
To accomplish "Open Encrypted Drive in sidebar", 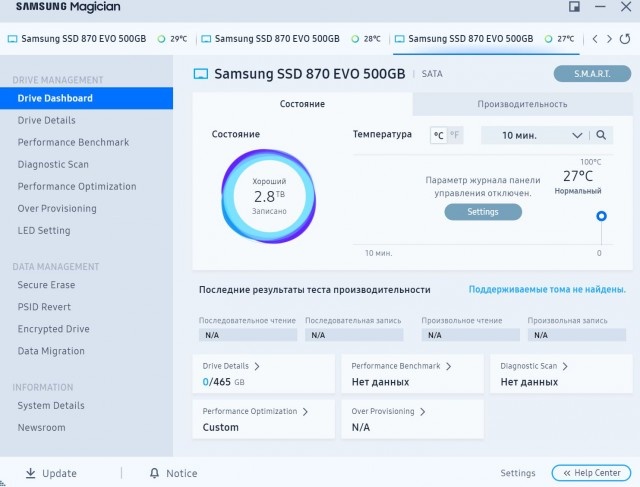I will coord(87,329).
